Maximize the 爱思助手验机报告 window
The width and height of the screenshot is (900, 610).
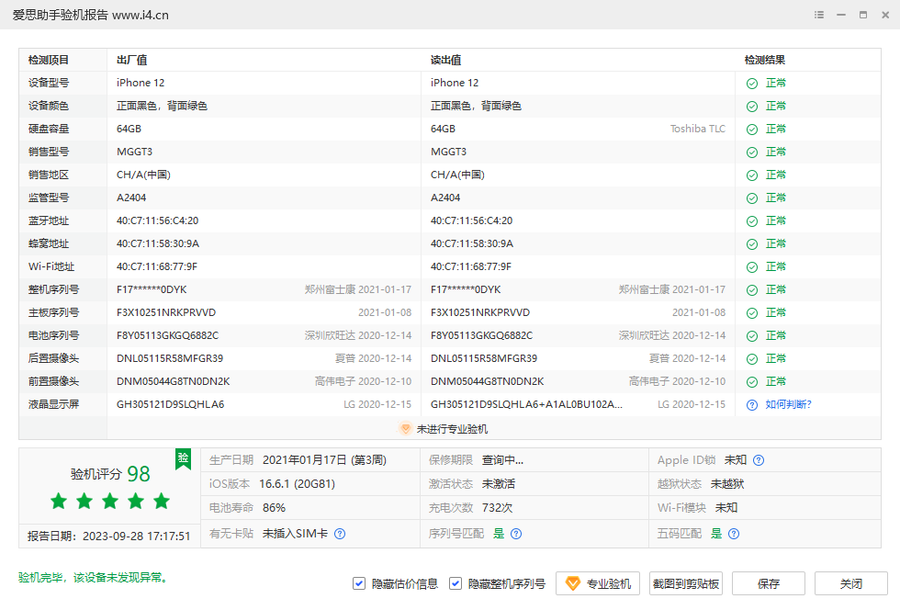[863, 15]
